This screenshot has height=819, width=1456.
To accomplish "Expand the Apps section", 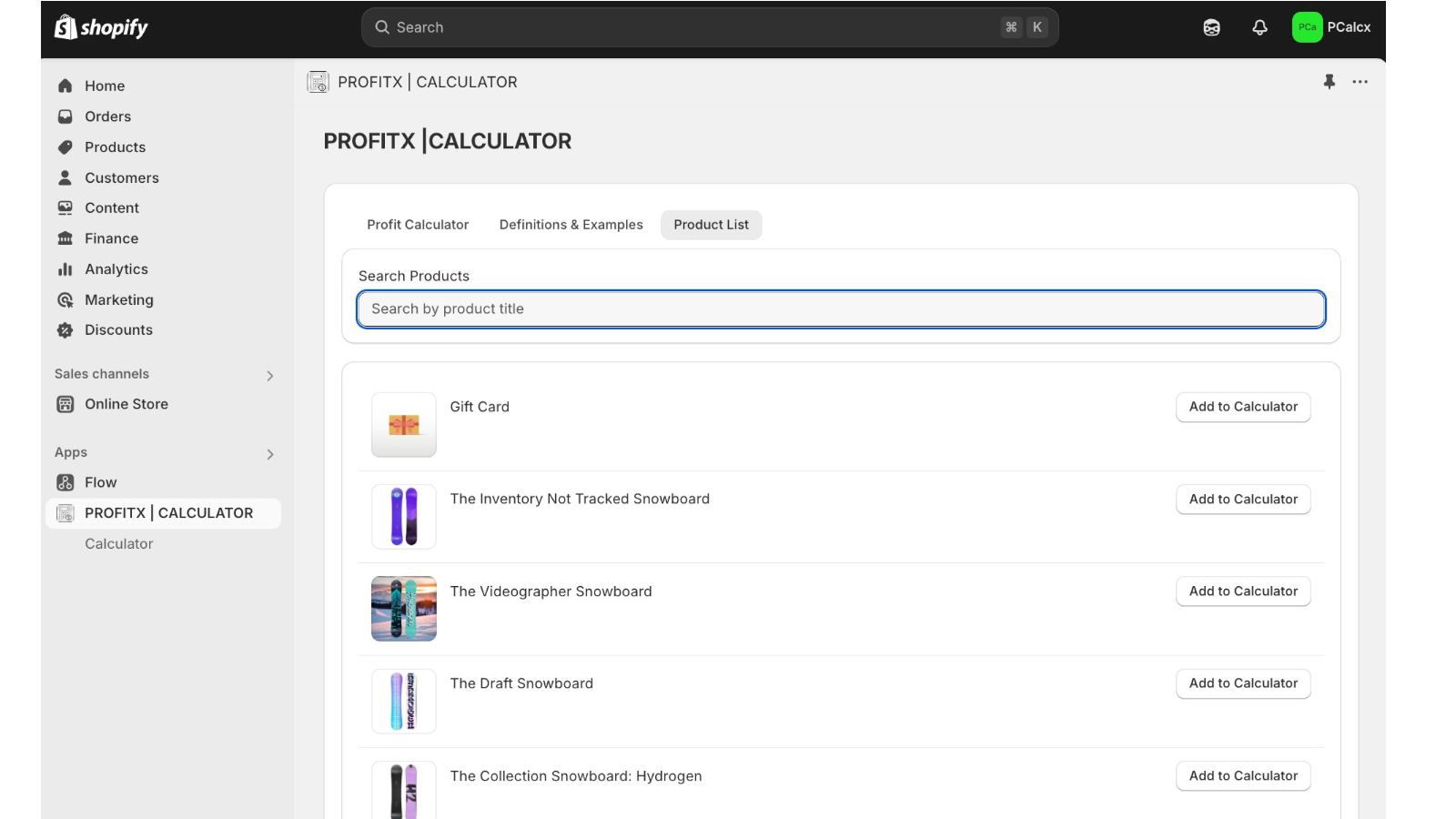I will 269,453.
